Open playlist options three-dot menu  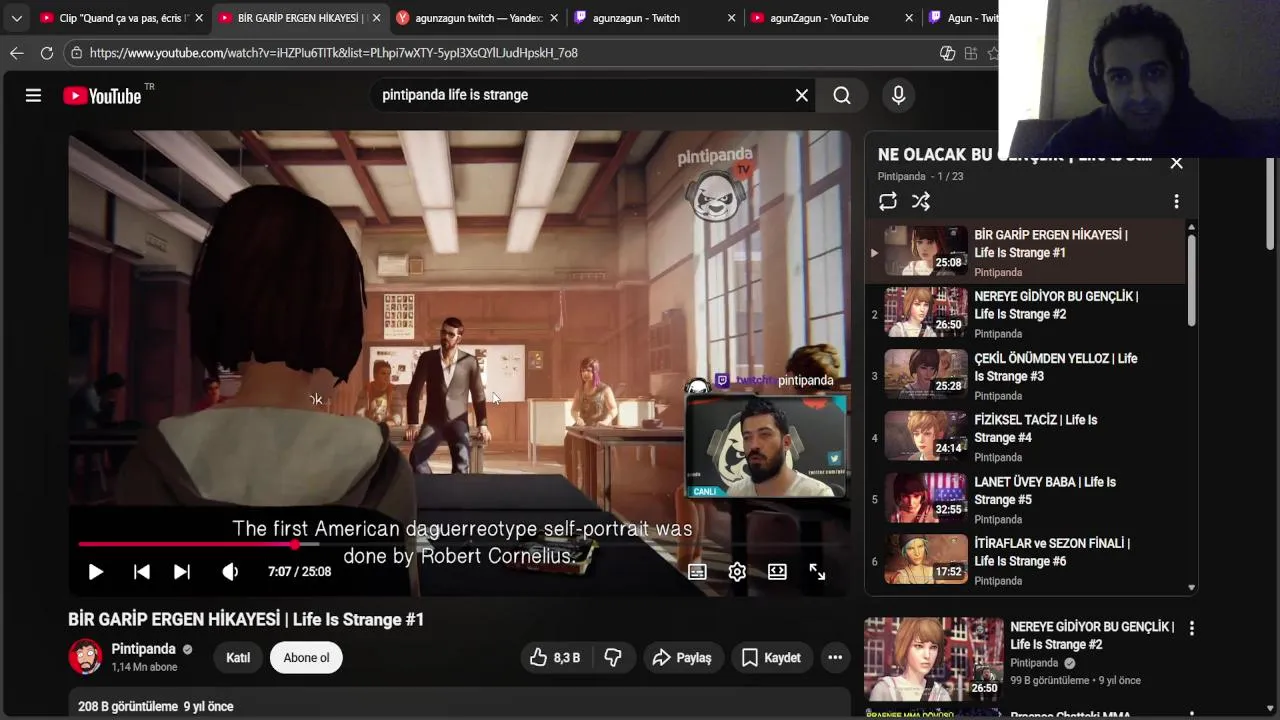(1176, 201)
